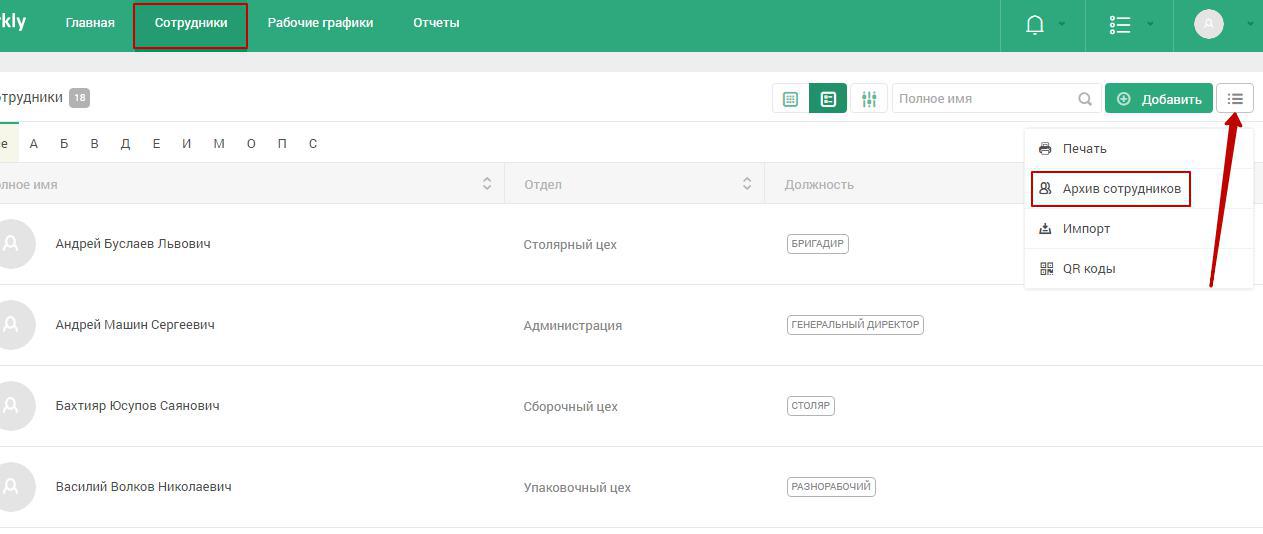Viewport: 1263px width, 534px height.
Task: Click the search magnifier icon
Action: point(1085,99)
